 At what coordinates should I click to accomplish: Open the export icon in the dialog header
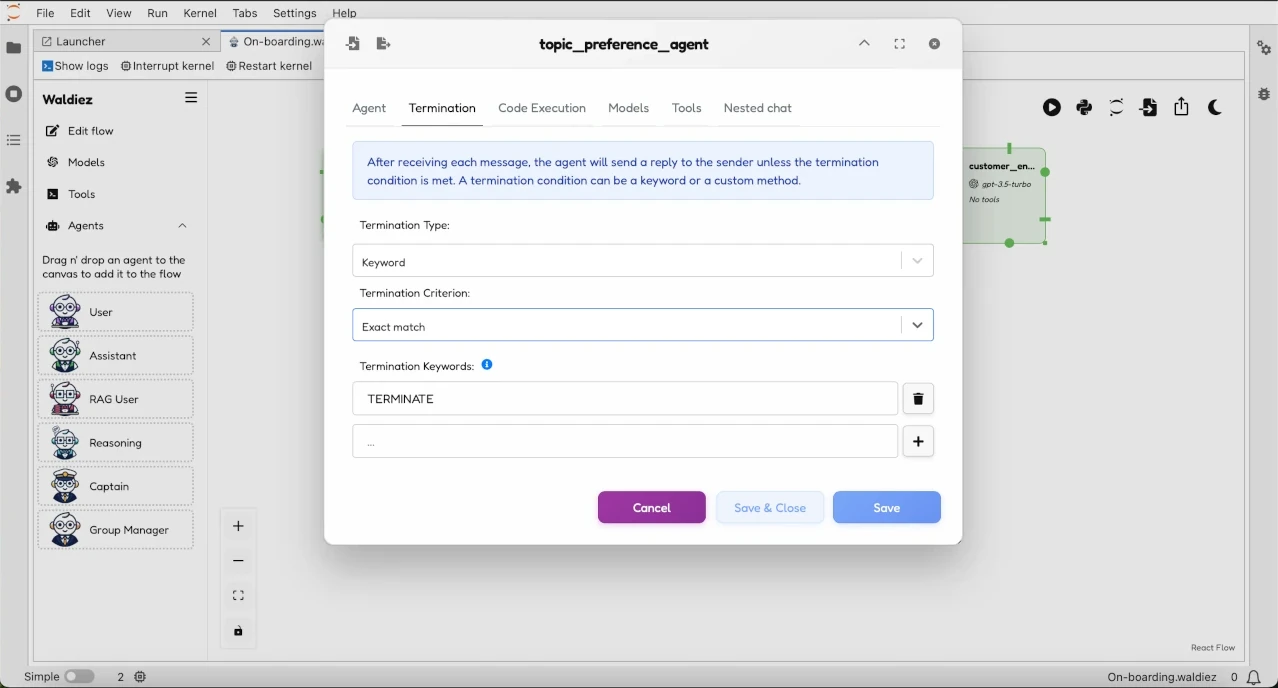click(383, 43)
